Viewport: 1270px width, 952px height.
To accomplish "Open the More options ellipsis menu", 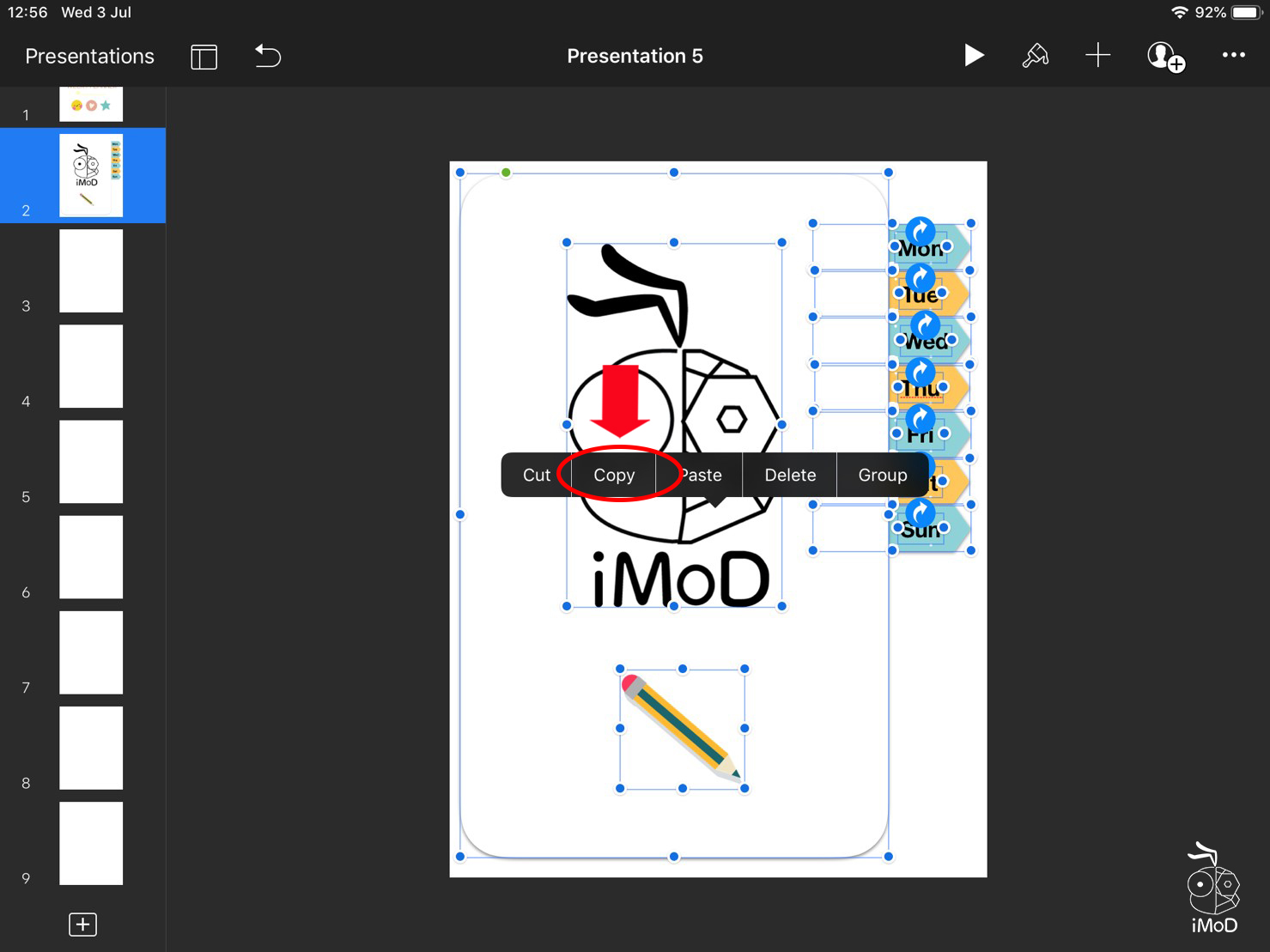I will [x=1233, y=56].
